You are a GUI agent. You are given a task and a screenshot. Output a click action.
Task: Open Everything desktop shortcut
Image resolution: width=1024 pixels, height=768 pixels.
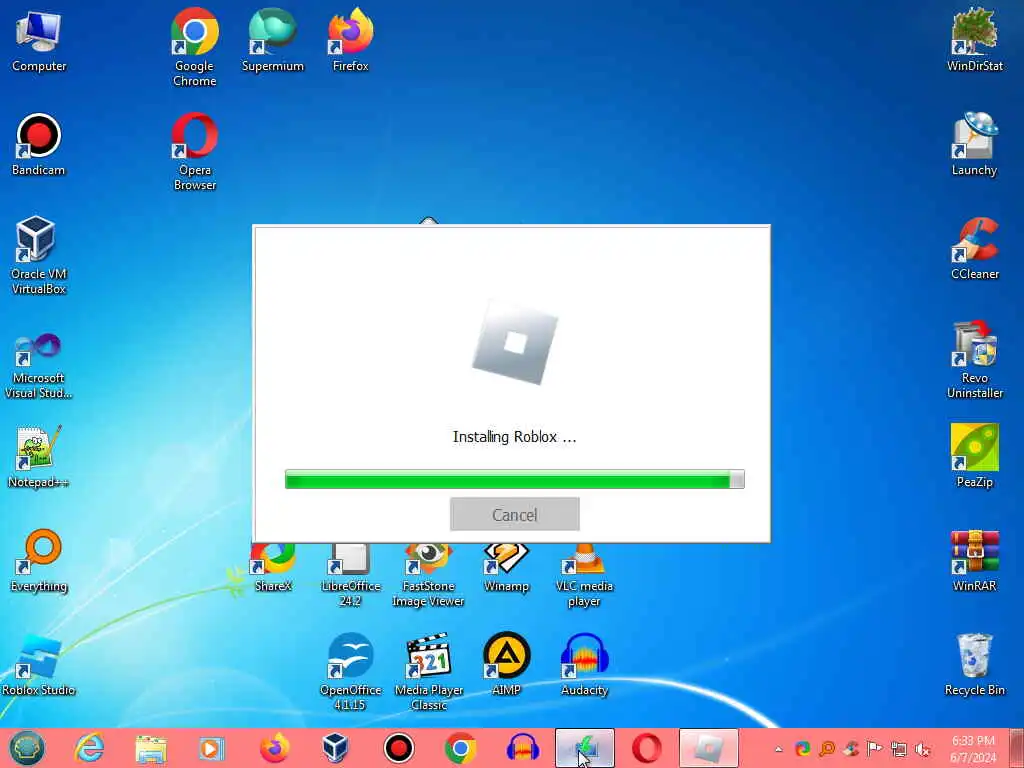[39, 561]
